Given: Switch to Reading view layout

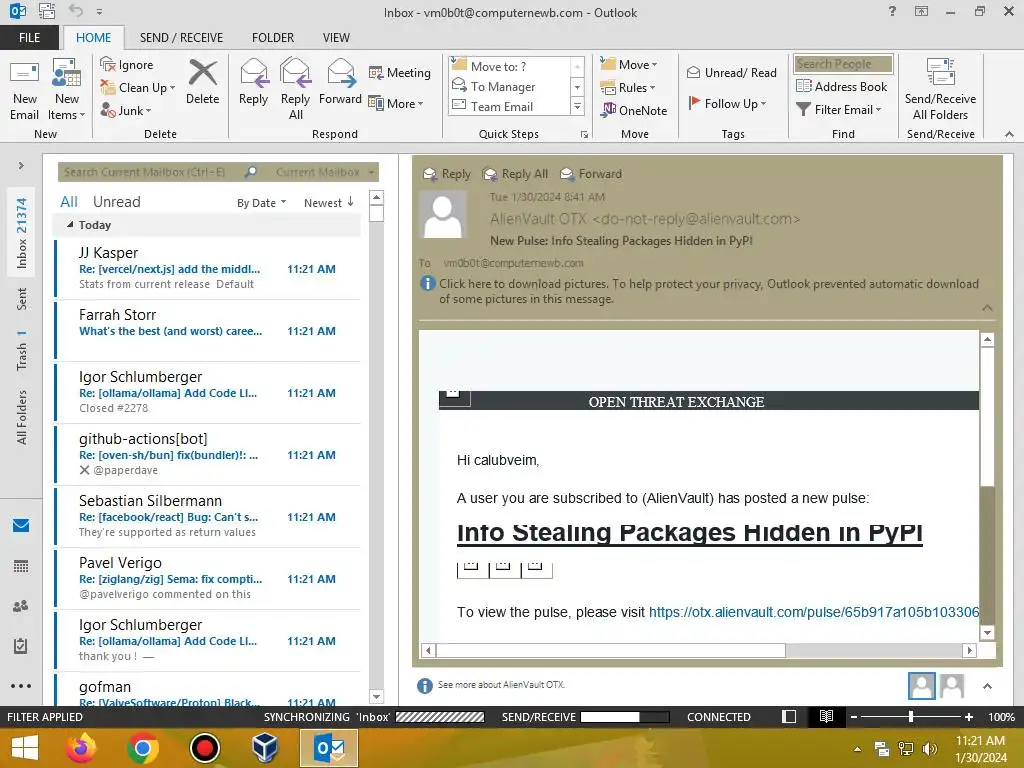Looking at the screenshot, I should [826, 716].
